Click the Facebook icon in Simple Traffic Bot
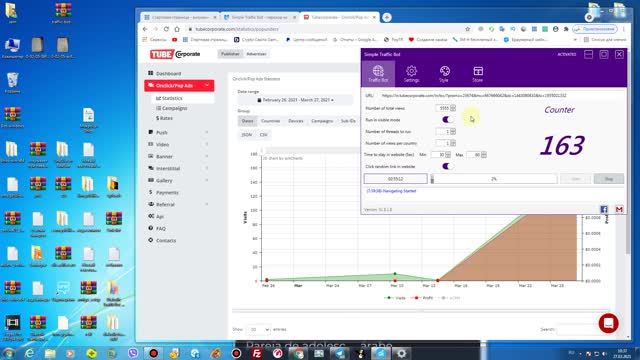This screenshot has height=360, width=640. click(604, 209)
